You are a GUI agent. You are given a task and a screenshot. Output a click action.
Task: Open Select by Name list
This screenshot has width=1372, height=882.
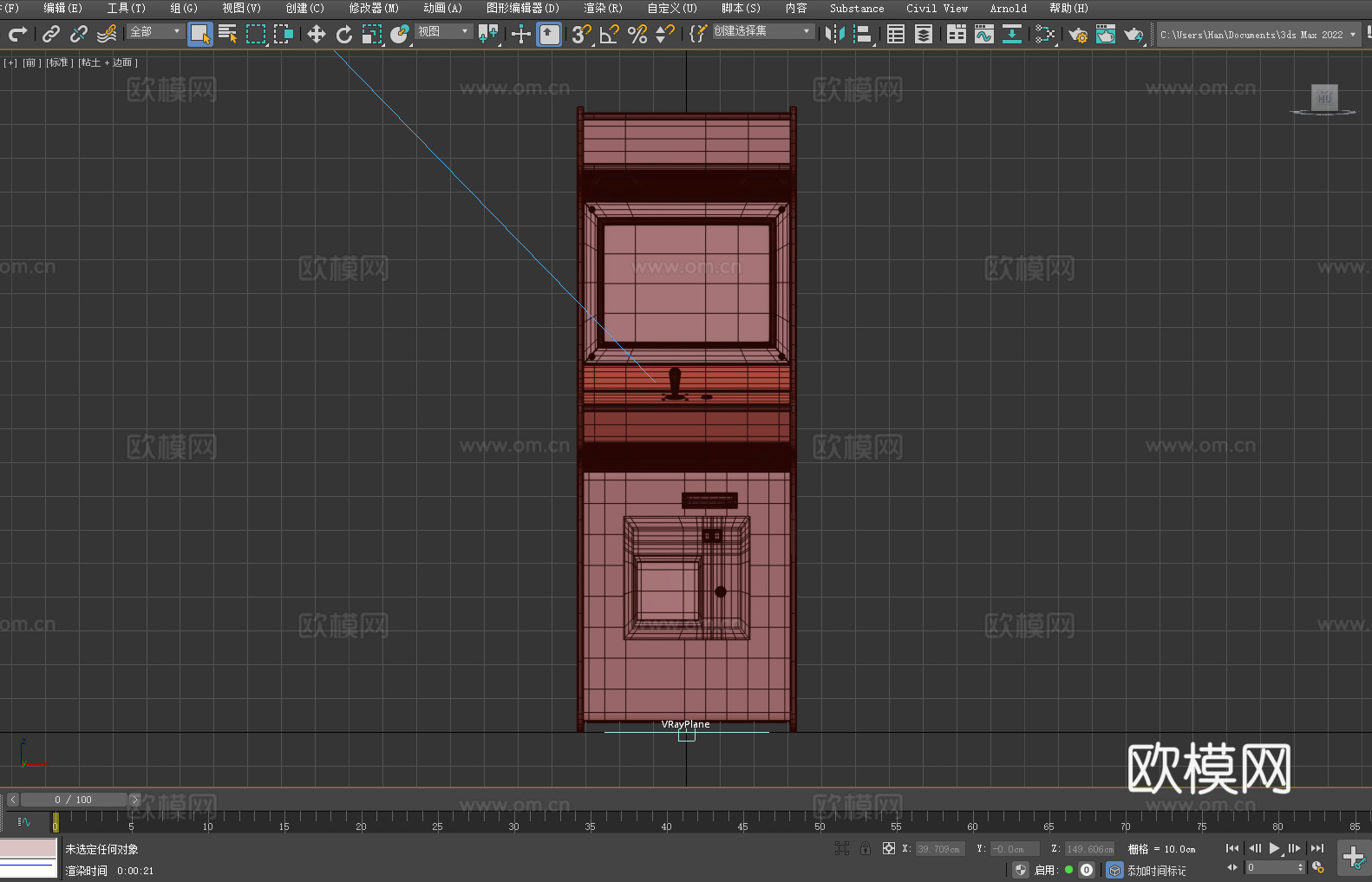(x=227, y=34)
